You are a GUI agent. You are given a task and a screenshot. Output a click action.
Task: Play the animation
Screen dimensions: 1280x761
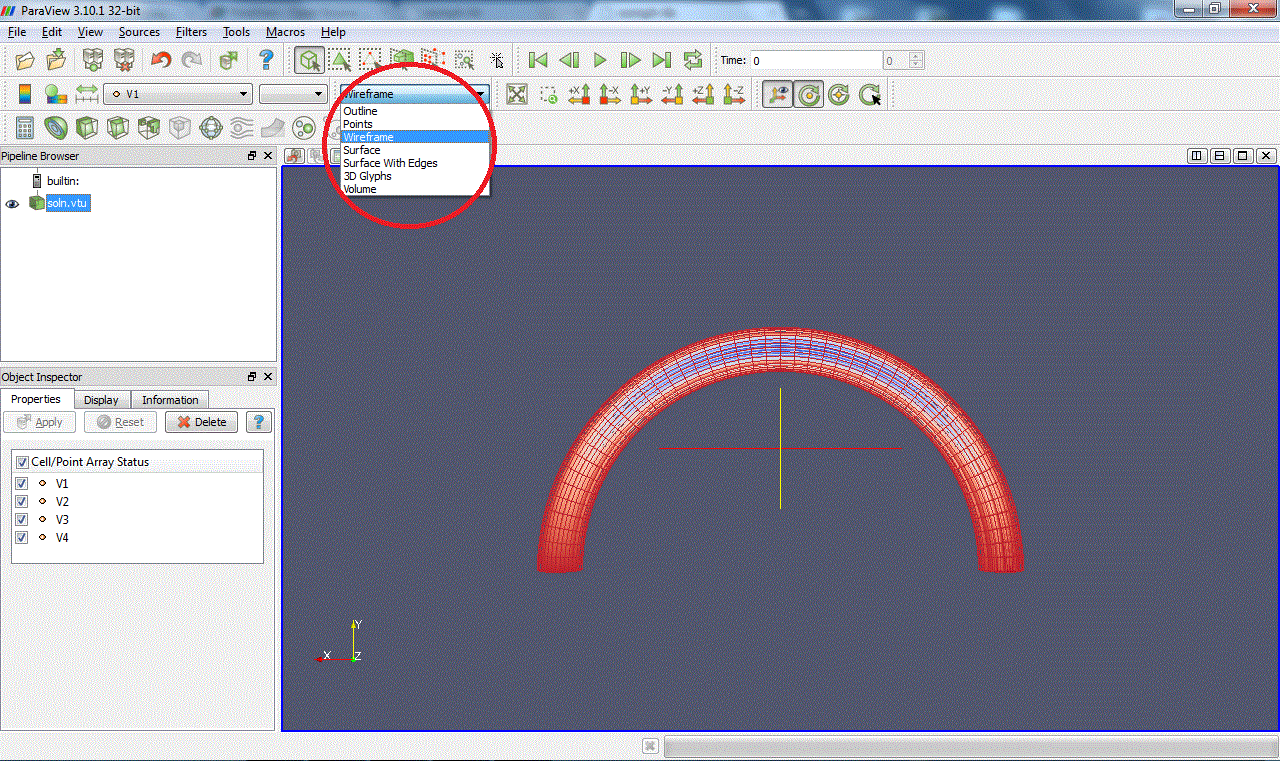coord(600,60)
